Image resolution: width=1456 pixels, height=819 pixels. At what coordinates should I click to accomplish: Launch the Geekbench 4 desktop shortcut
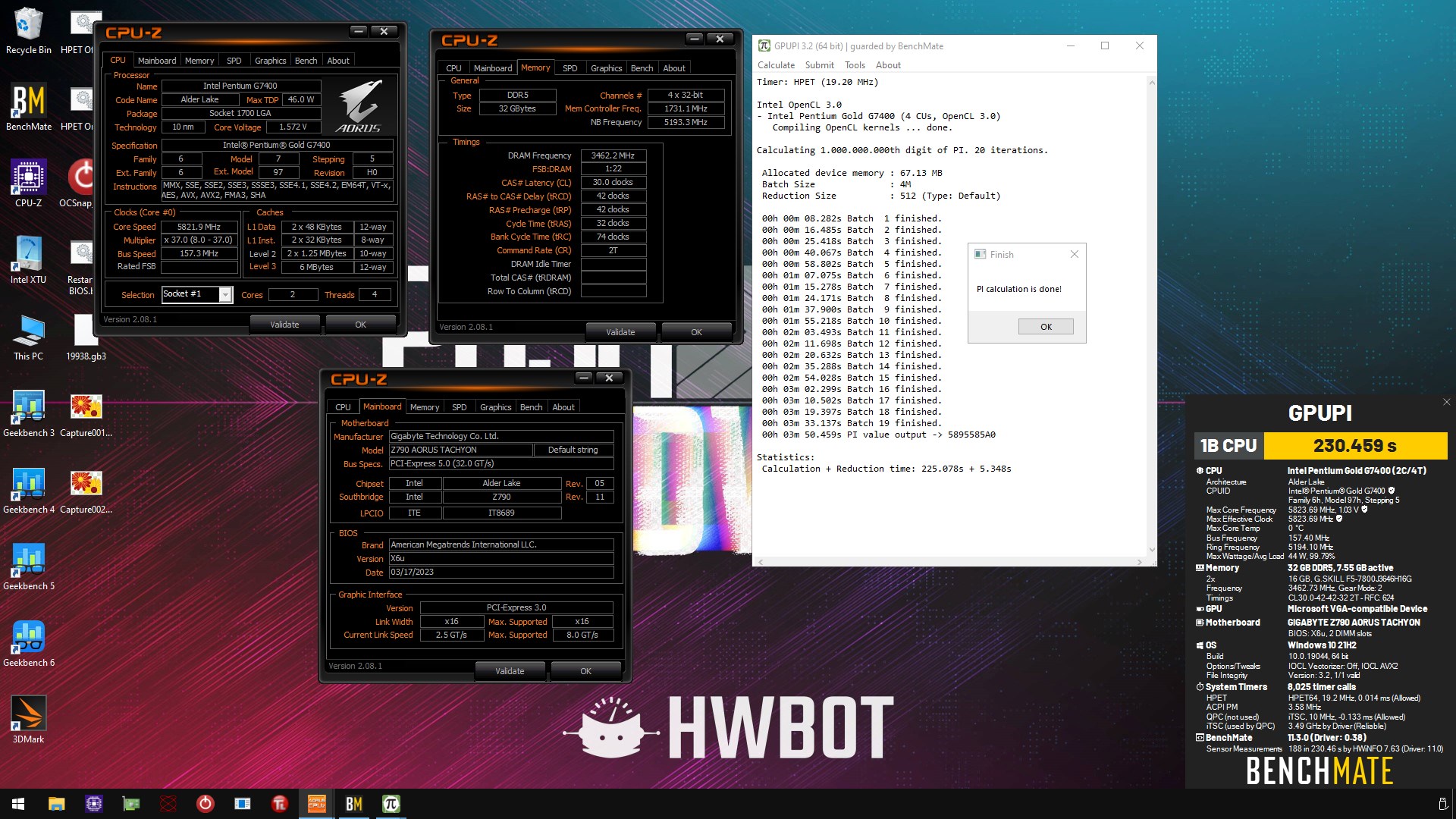tap(28, 490)
